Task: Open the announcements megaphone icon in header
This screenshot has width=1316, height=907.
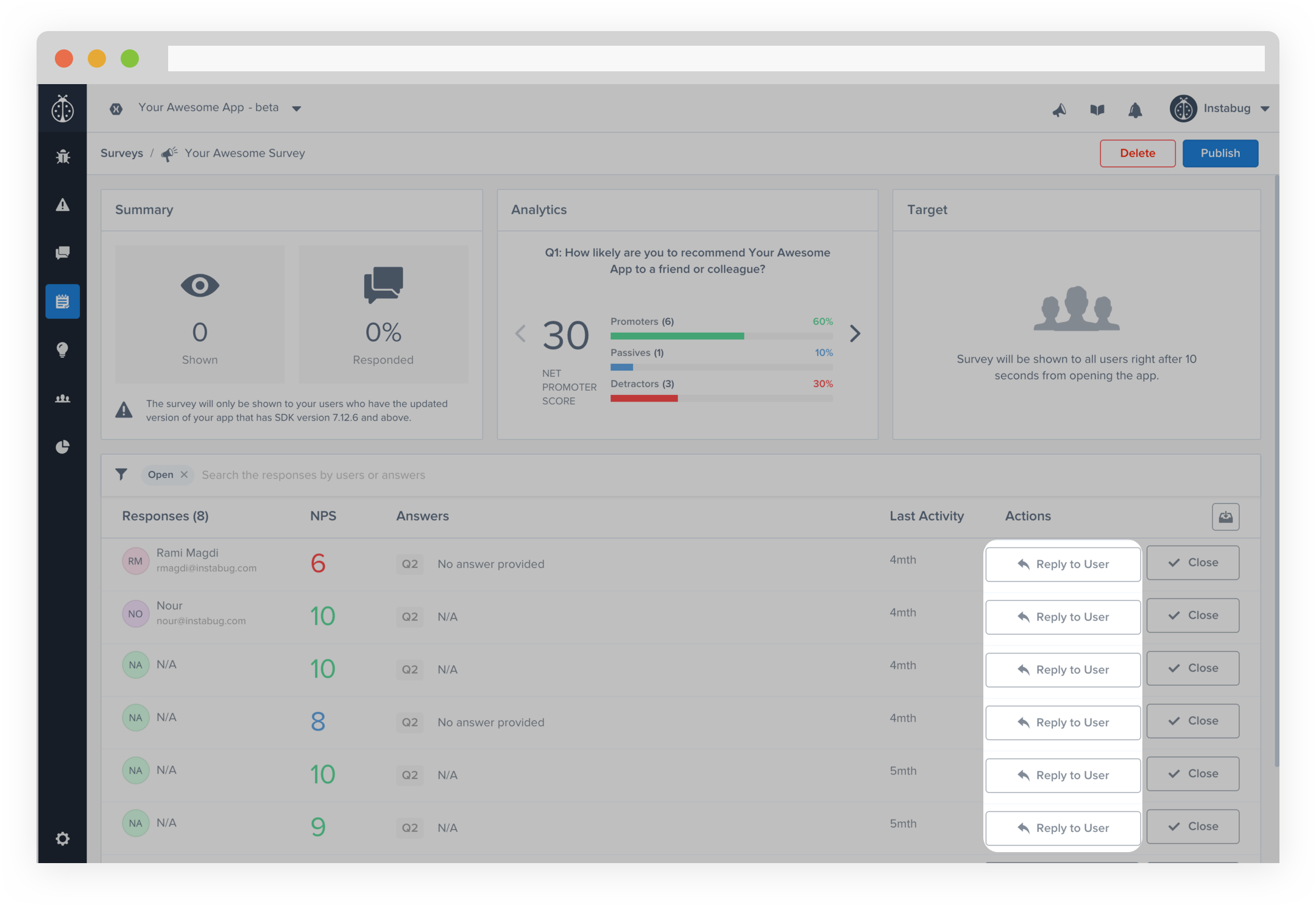Action: point(1060,110)
